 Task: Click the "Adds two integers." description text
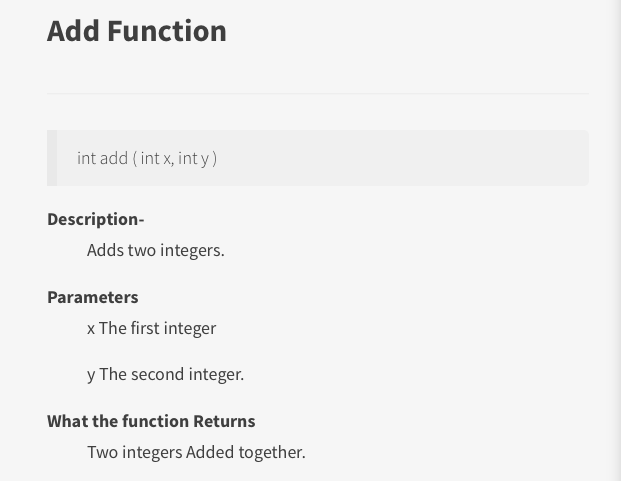click(156, 251)
